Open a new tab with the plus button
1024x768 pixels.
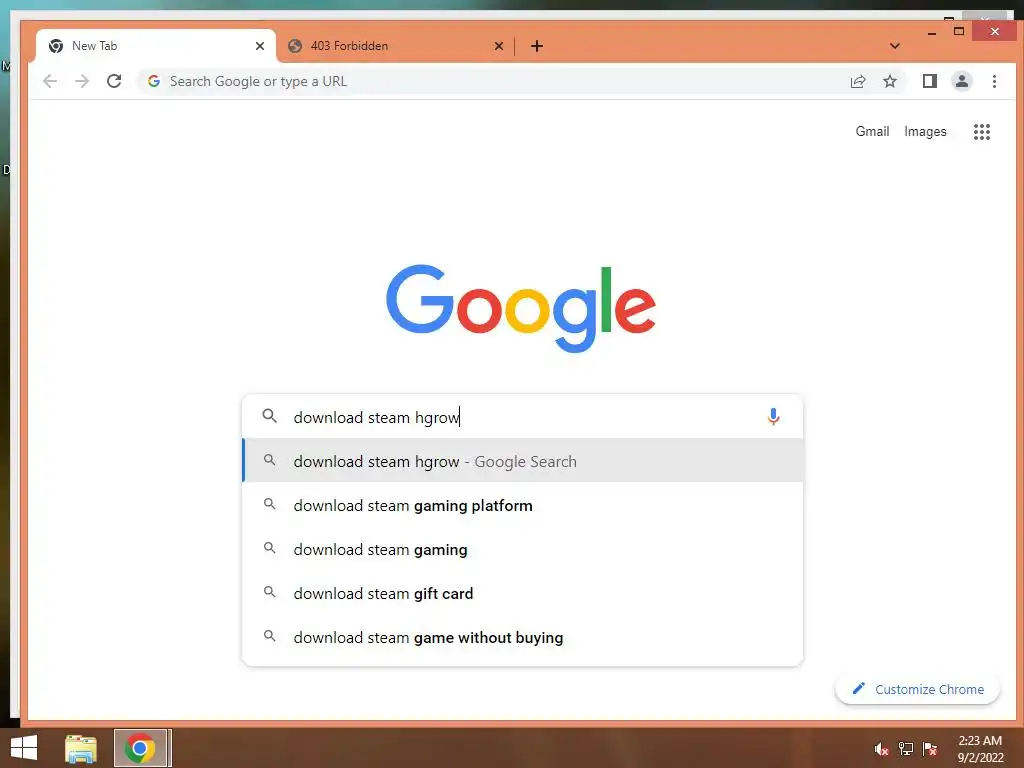[x=537, y=46]
